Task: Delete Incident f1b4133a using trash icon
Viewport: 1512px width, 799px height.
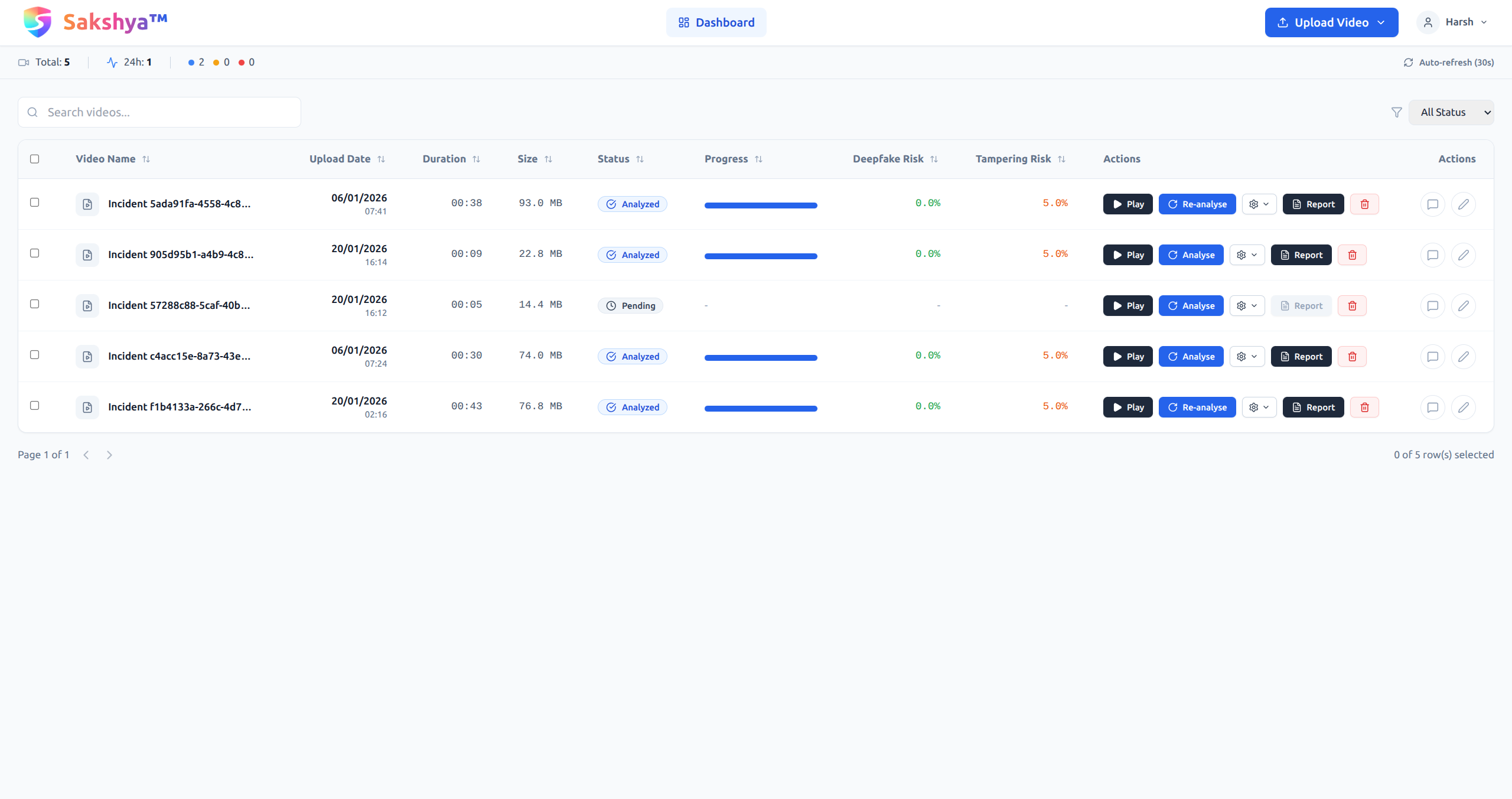Action: pyautogui.click(x=1364, y=407)
